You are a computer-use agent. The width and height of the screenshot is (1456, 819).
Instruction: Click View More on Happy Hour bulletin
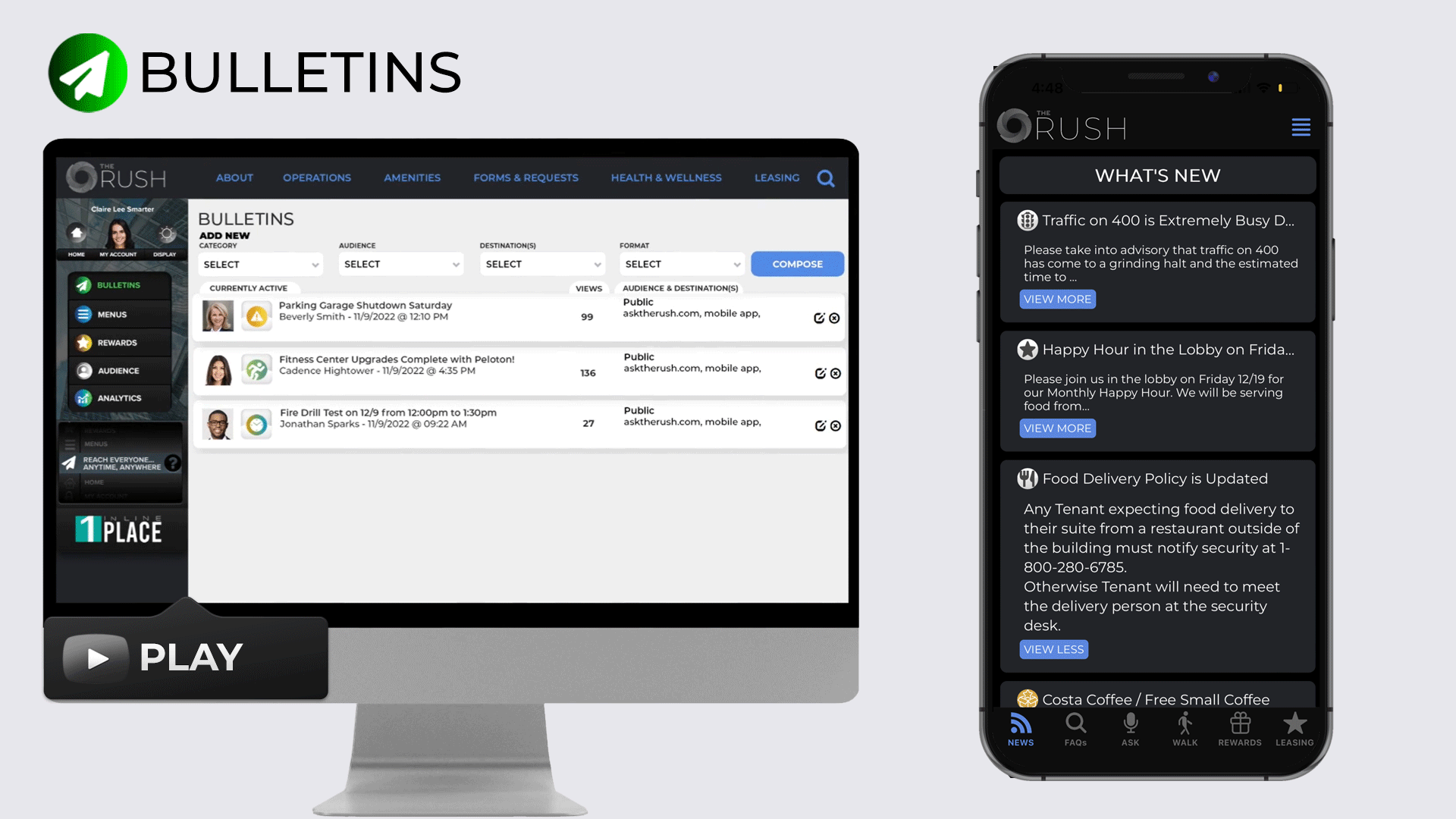1057,428
